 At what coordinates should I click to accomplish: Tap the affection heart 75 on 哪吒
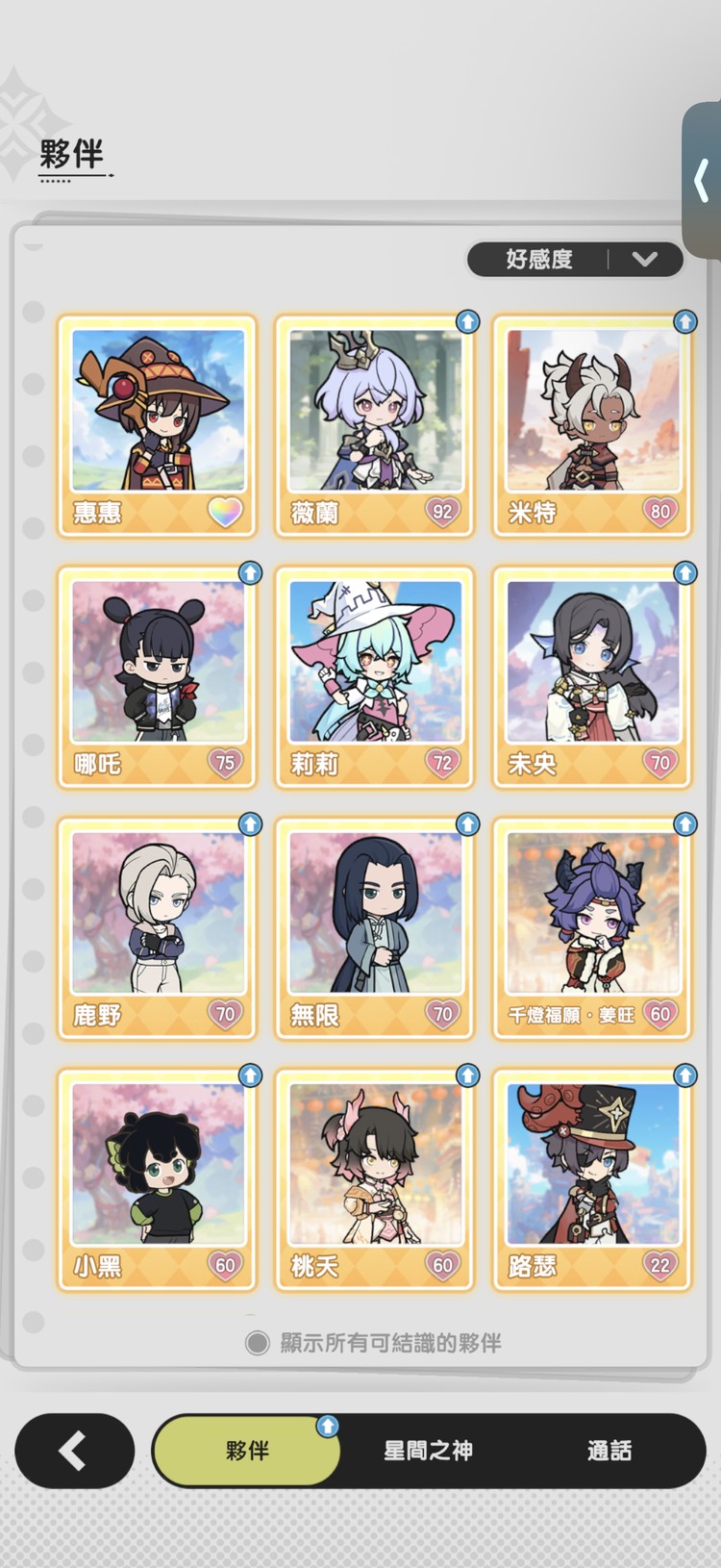[226, 763]
